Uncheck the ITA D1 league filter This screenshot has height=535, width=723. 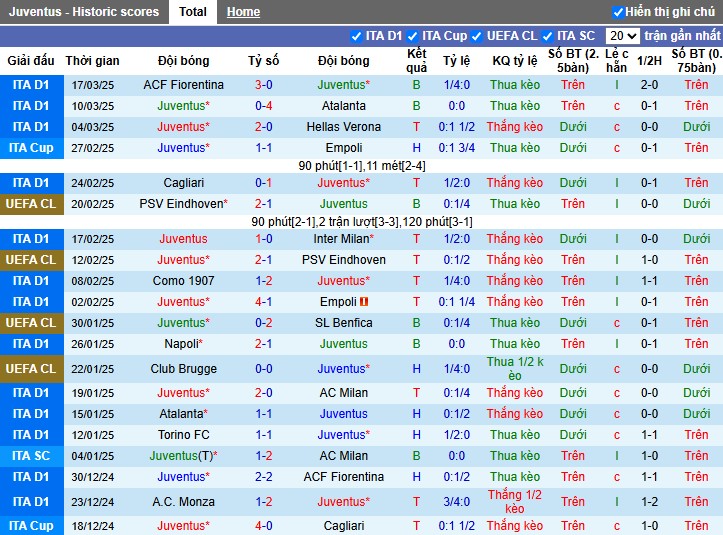pyautogui.click(x=356, y=36)
